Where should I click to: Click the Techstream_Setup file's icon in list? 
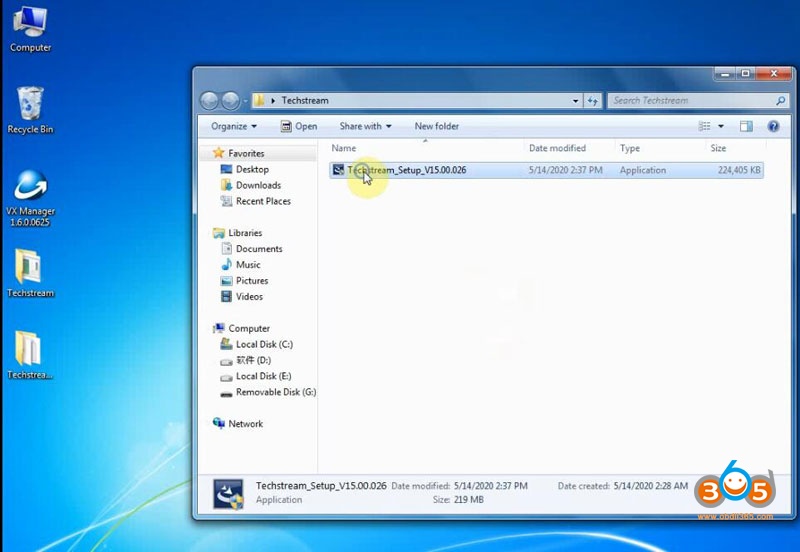pos(338,170)
